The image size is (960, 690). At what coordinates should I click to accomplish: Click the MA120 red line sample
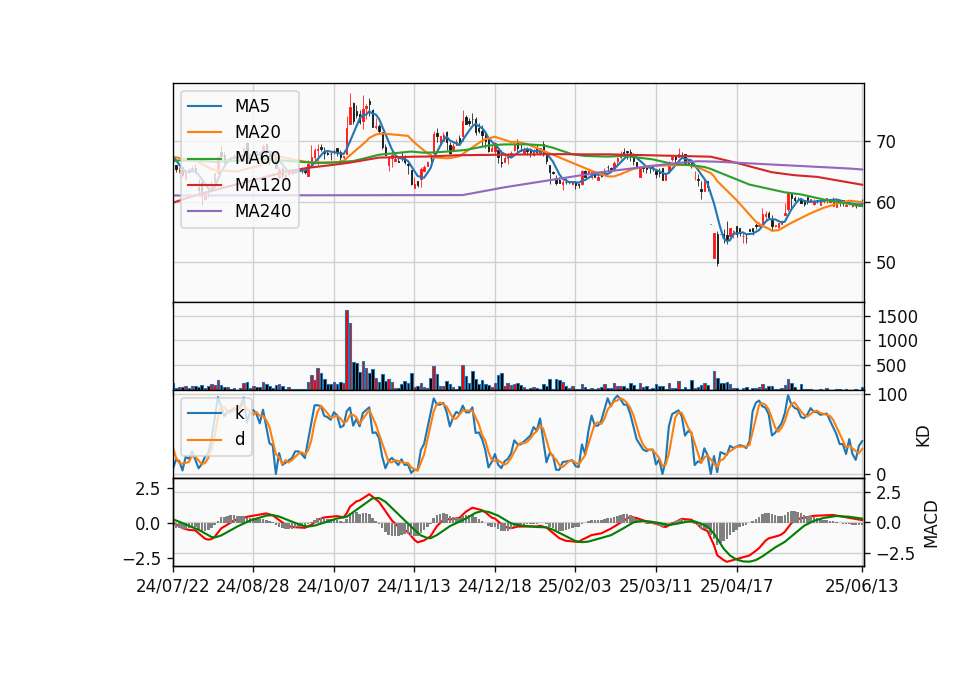point(204,184)
